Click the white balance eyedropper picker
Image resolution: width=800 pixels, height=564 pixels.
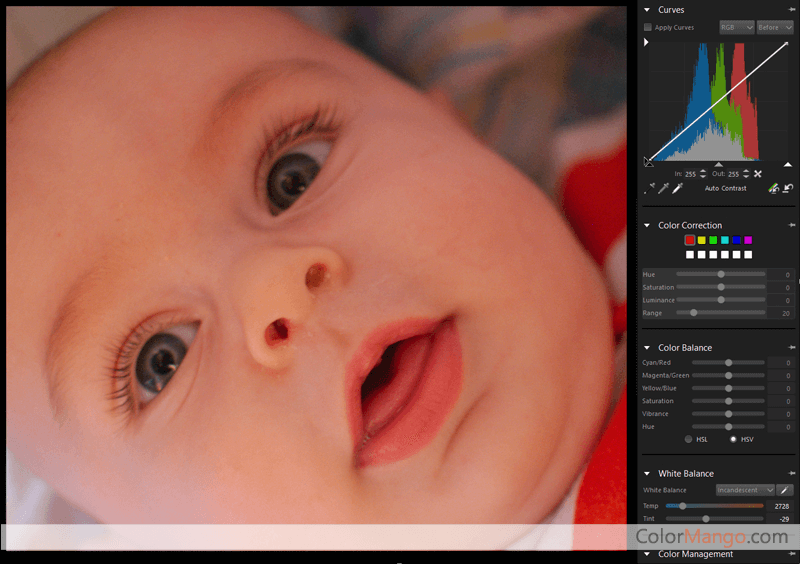786,490
